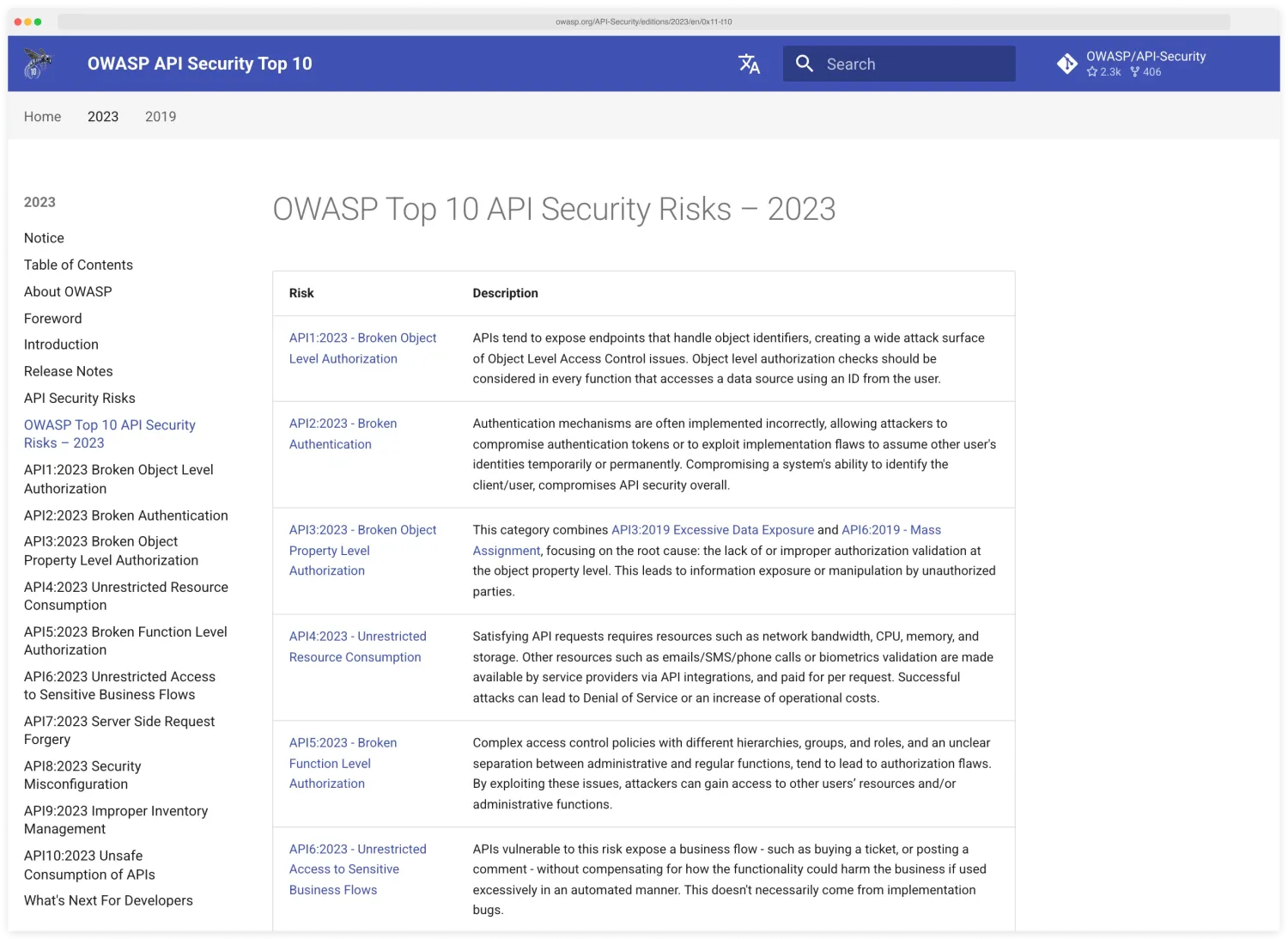Open sidebar API8:2023 Security Misconfiguration

click(x=82, y=775)
